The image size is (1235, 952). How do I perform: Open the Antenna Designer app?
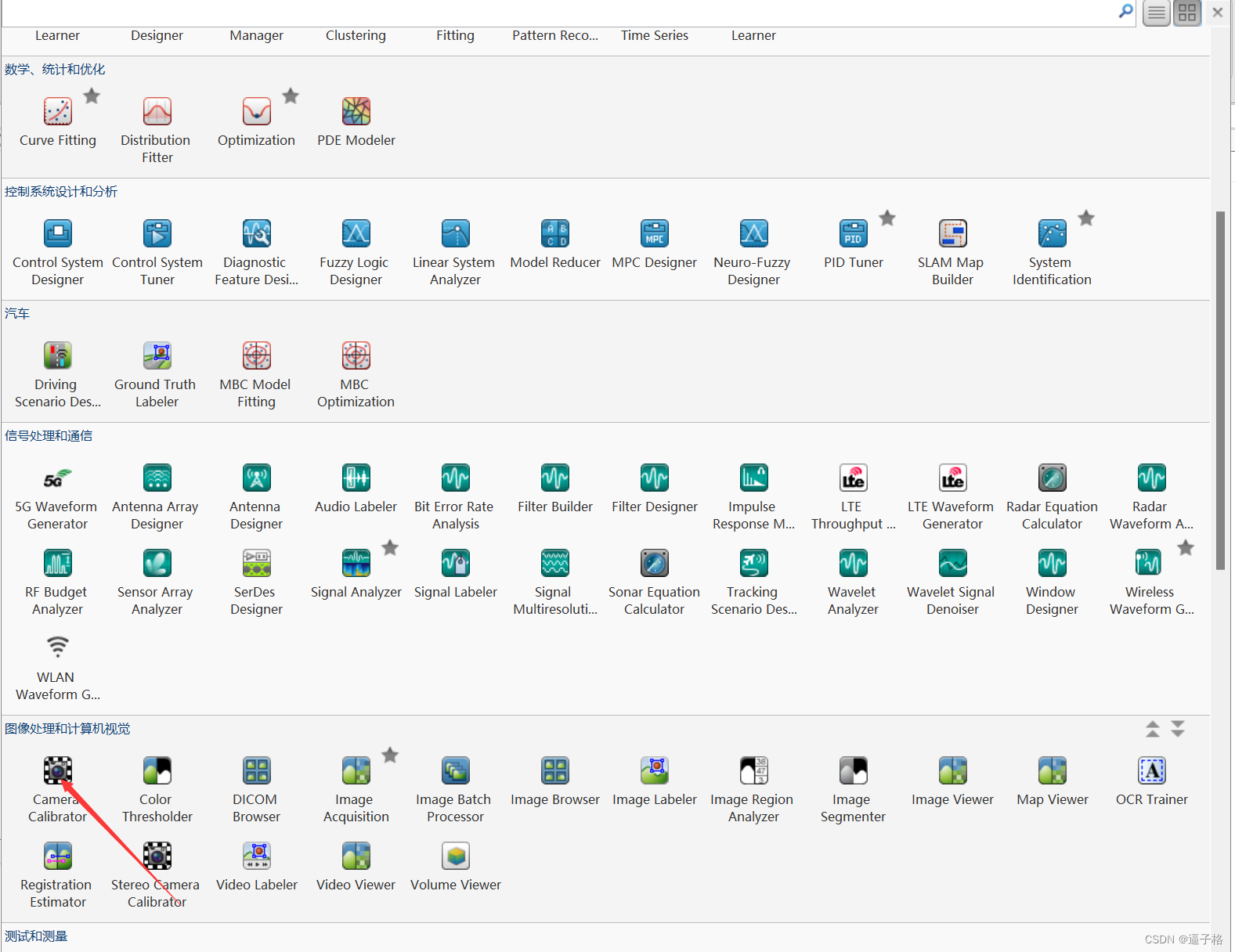(x=257, y=478)
